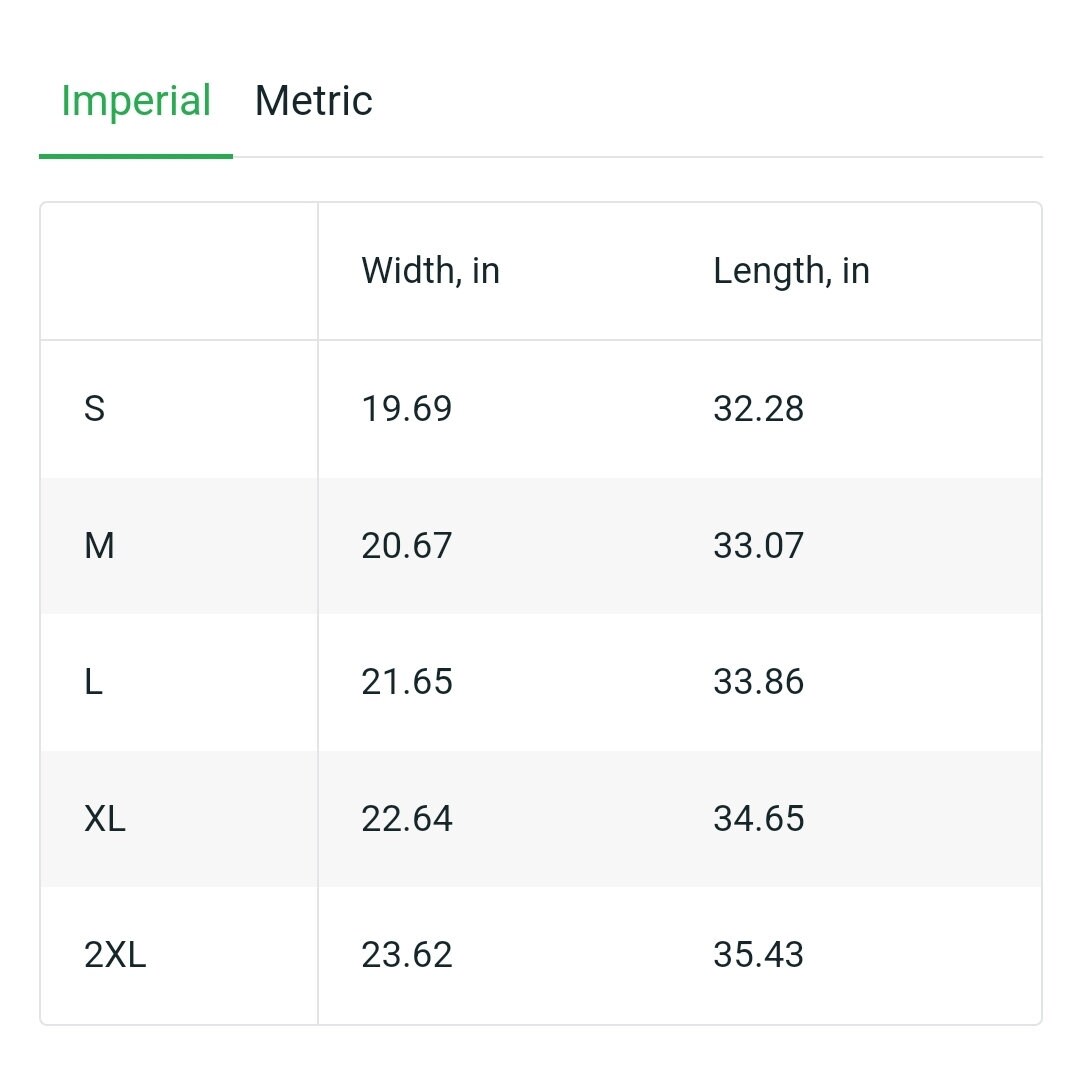The height and width of the screenshot is (1076, 1080).
Task: Select the S size row label
Action: (x=94, y=408)
